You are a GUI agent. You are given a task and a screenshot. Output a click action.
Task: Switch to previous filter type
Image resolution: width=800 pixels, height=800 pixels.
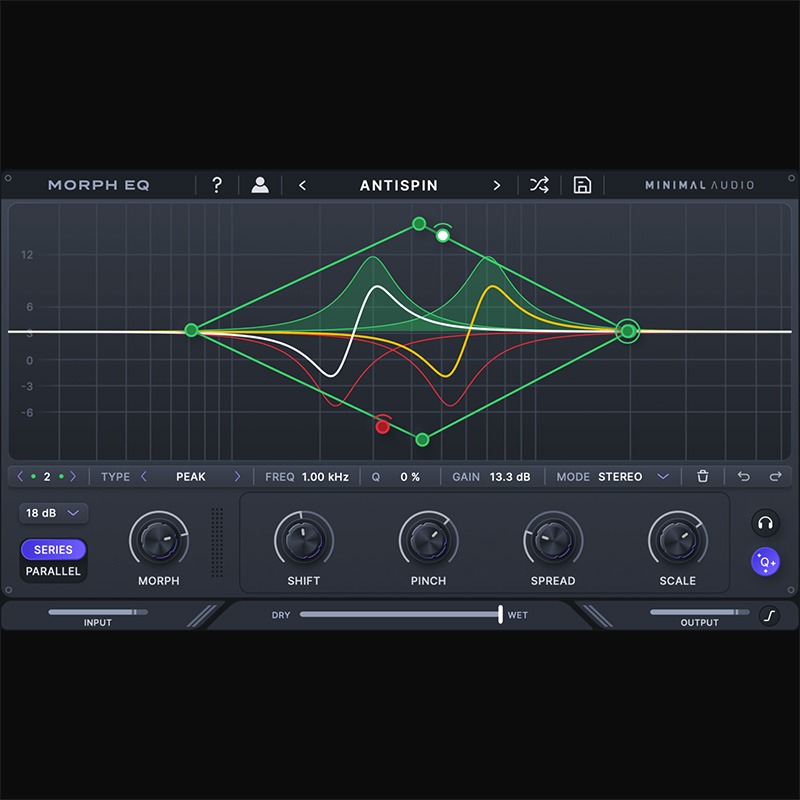click(x=144, y=477)
